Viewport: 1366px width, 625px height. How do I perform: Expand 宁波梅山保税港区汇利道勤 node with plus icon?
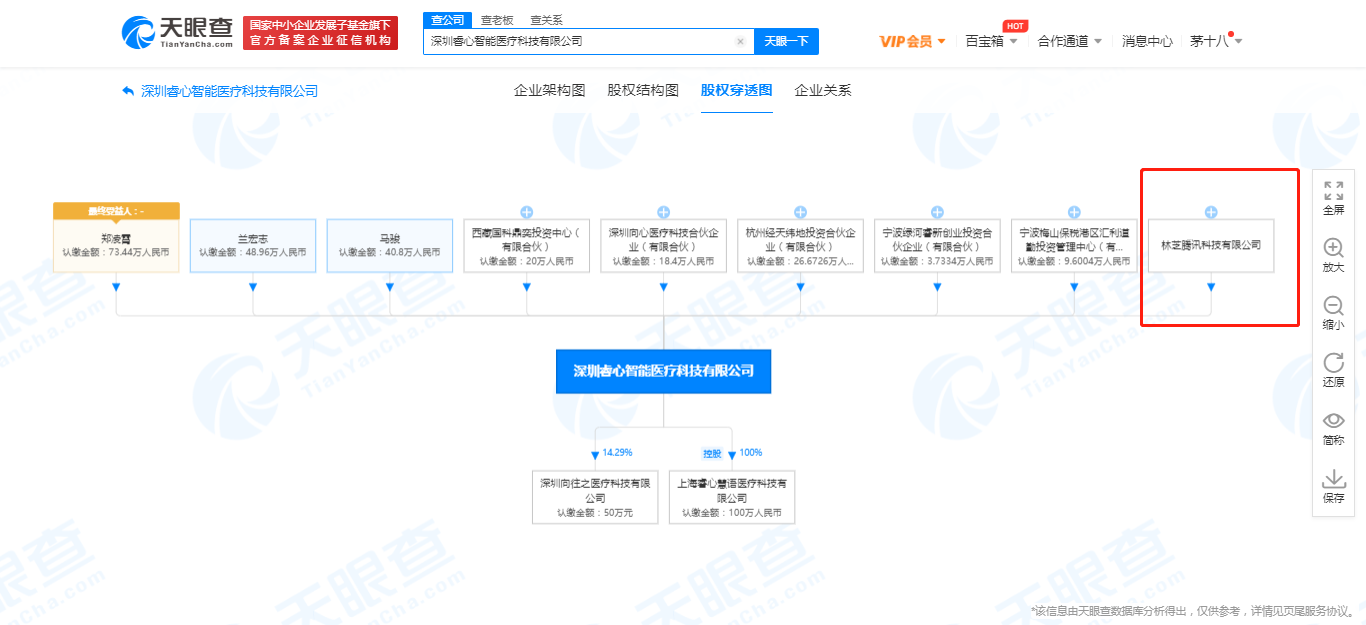(1074, 212)
